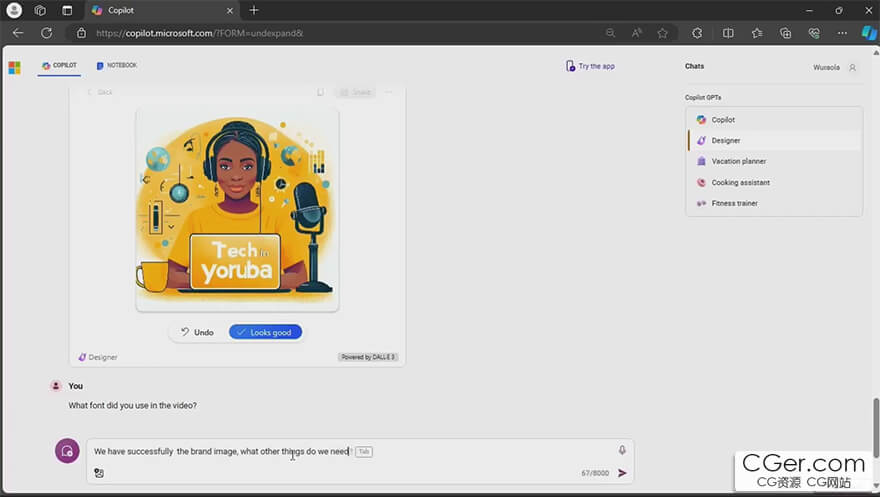Add this page to favorites star
880x497 pixels.
(663, 33)
